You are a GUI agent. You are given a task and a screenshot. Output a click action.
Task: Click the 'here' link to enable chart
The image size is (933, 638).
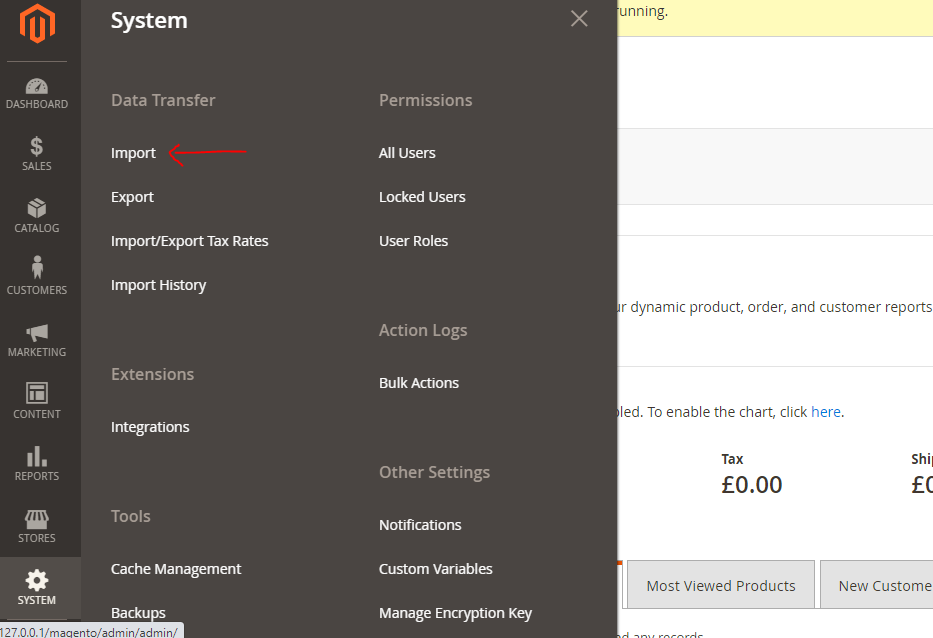825,412
